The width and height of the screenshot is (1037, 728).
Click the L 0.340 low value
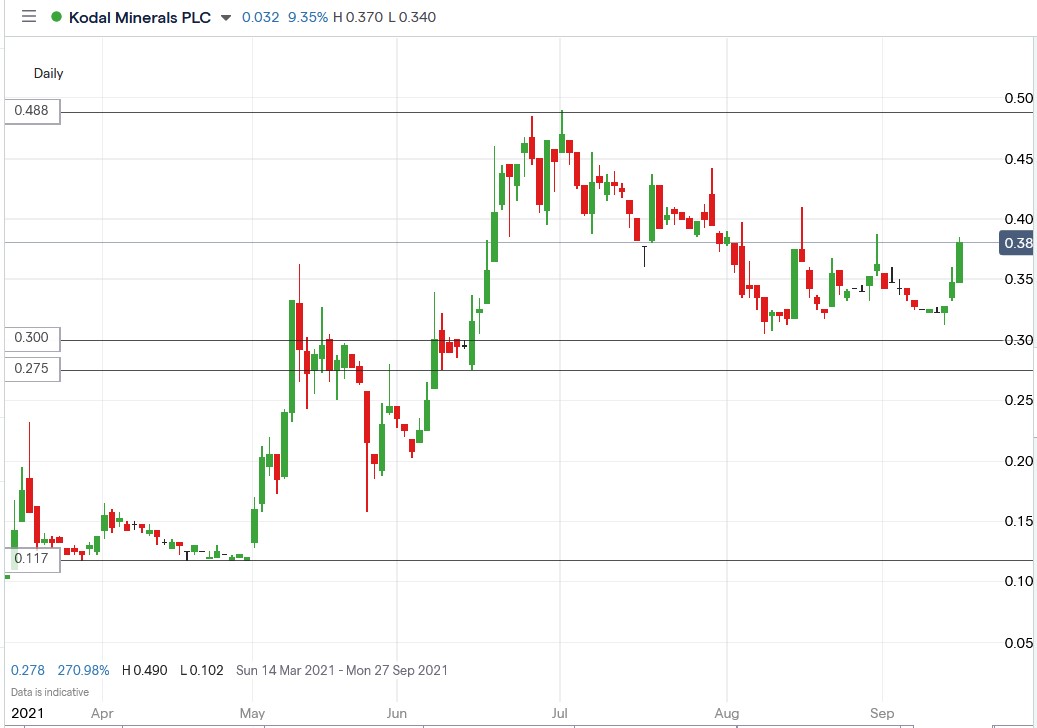click(412, 17)
